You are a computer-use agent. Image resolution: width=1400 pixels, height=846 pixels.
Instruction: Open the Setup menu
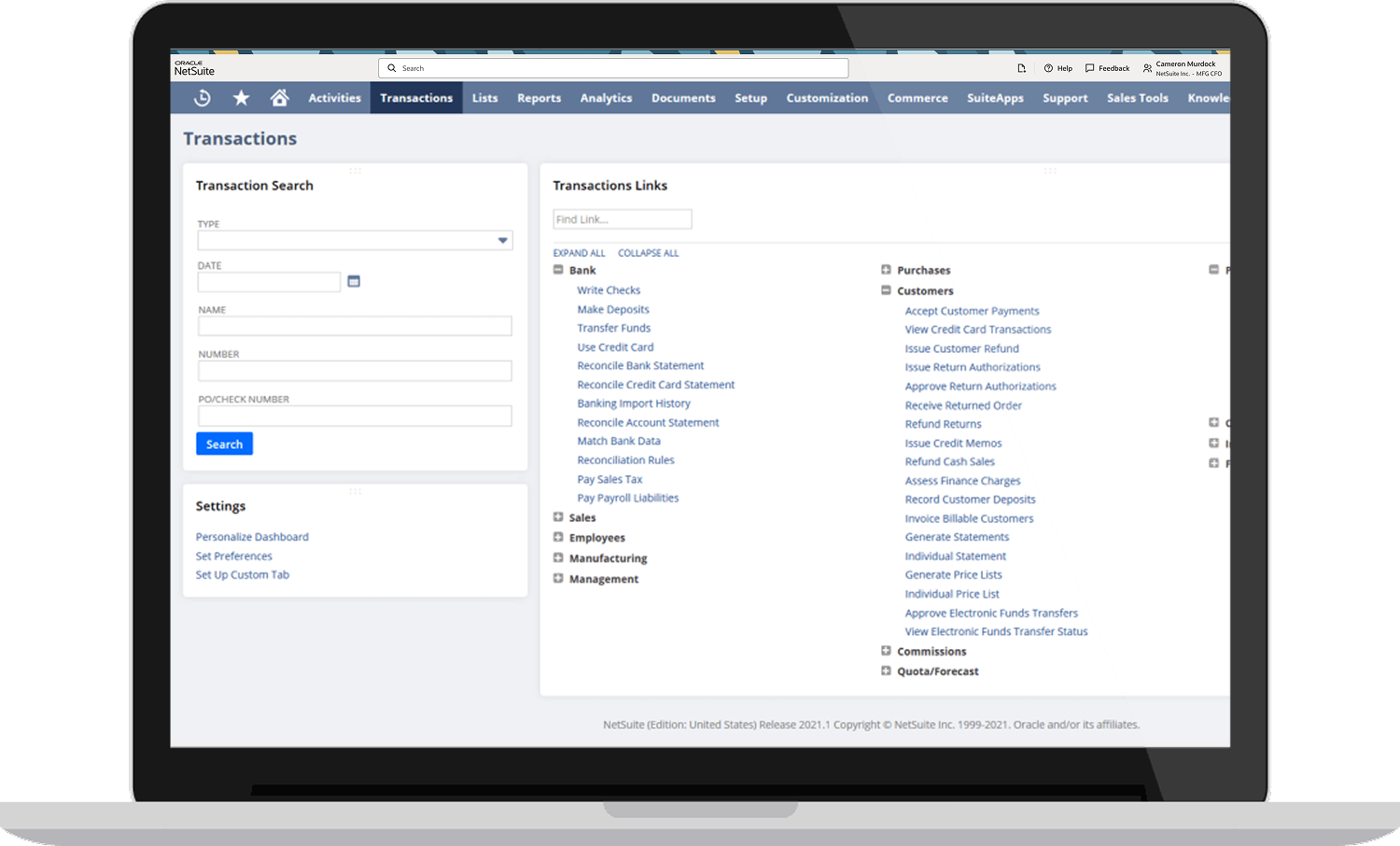[750, 98]
